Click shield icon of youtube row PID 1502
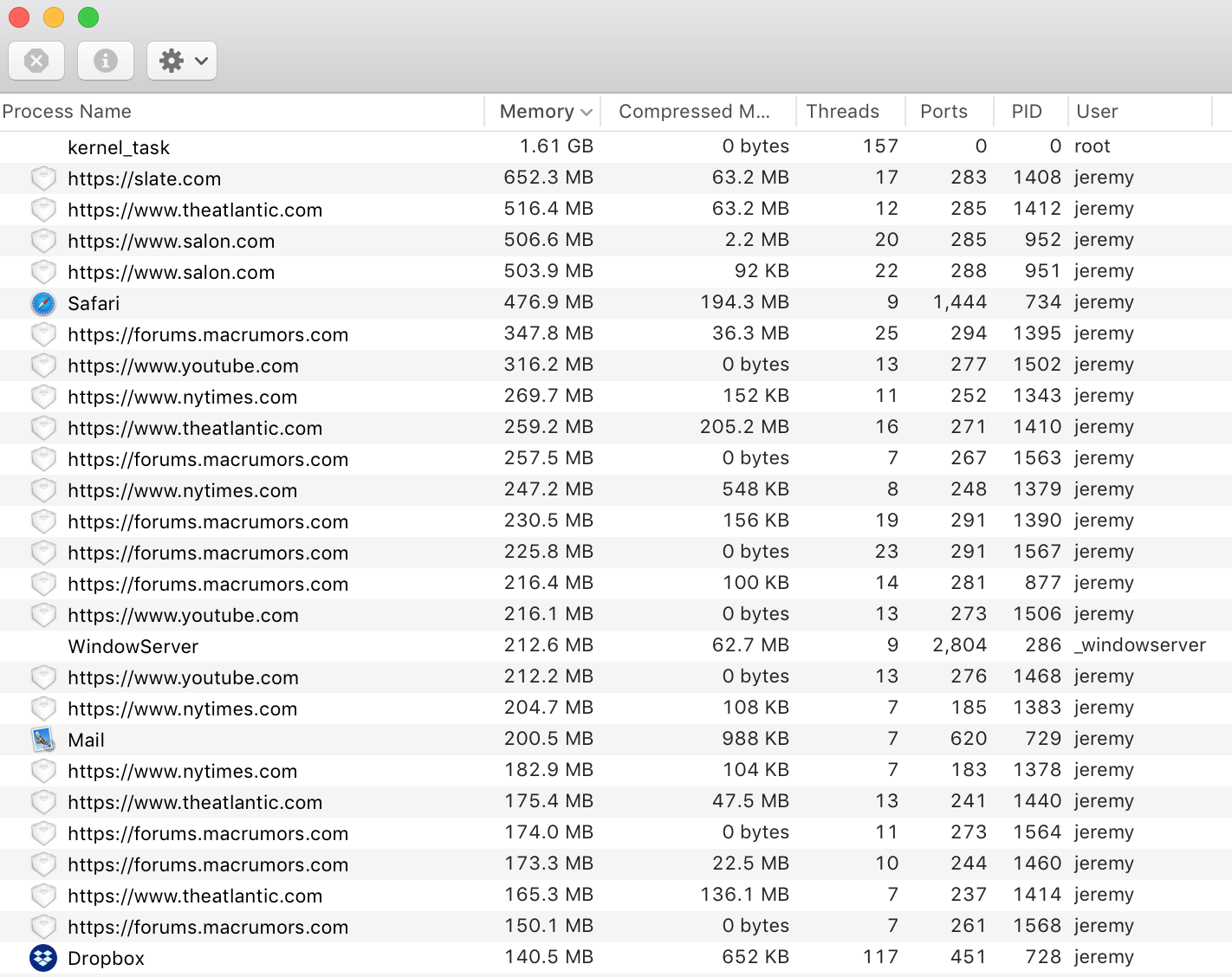Image resolution: width=1232 pixels, height=977 pixels. tap(43, 366)
